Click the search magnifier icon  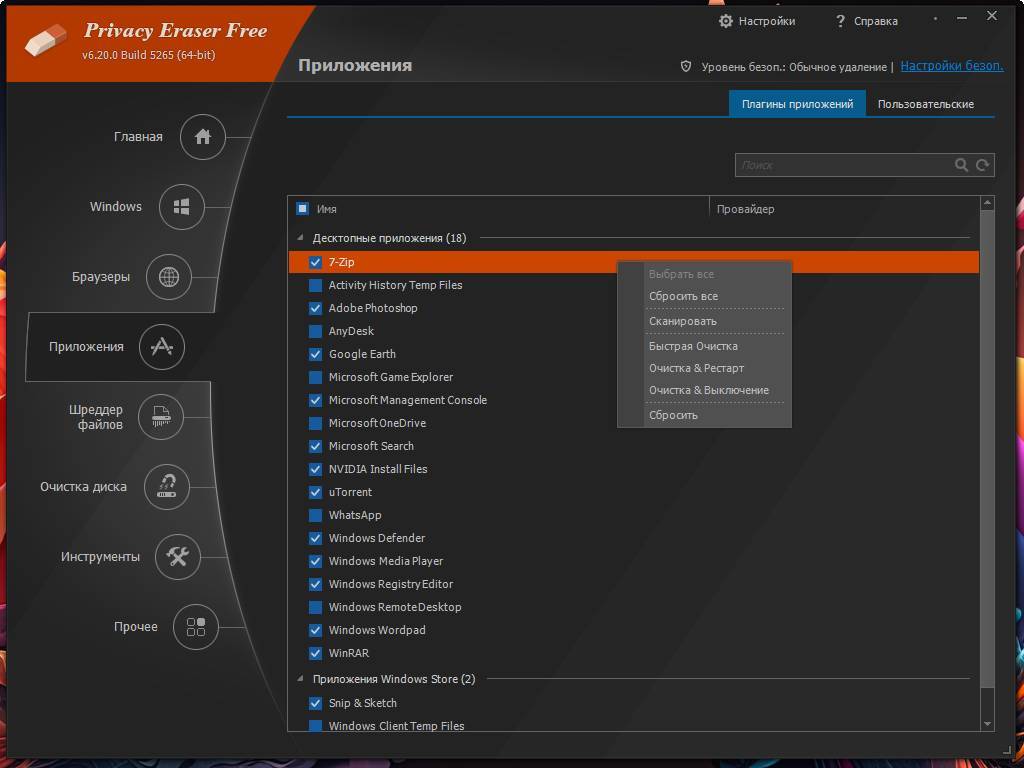[961, 165]
